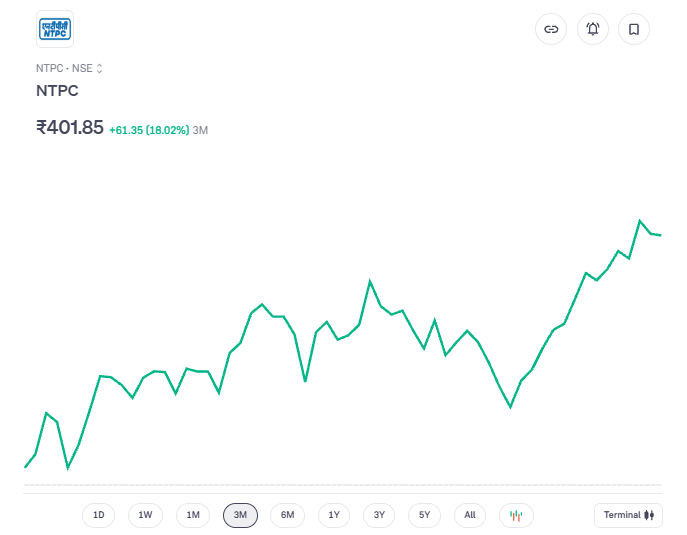Show All-time price history
687x535 pixels.
coord(470,515)
